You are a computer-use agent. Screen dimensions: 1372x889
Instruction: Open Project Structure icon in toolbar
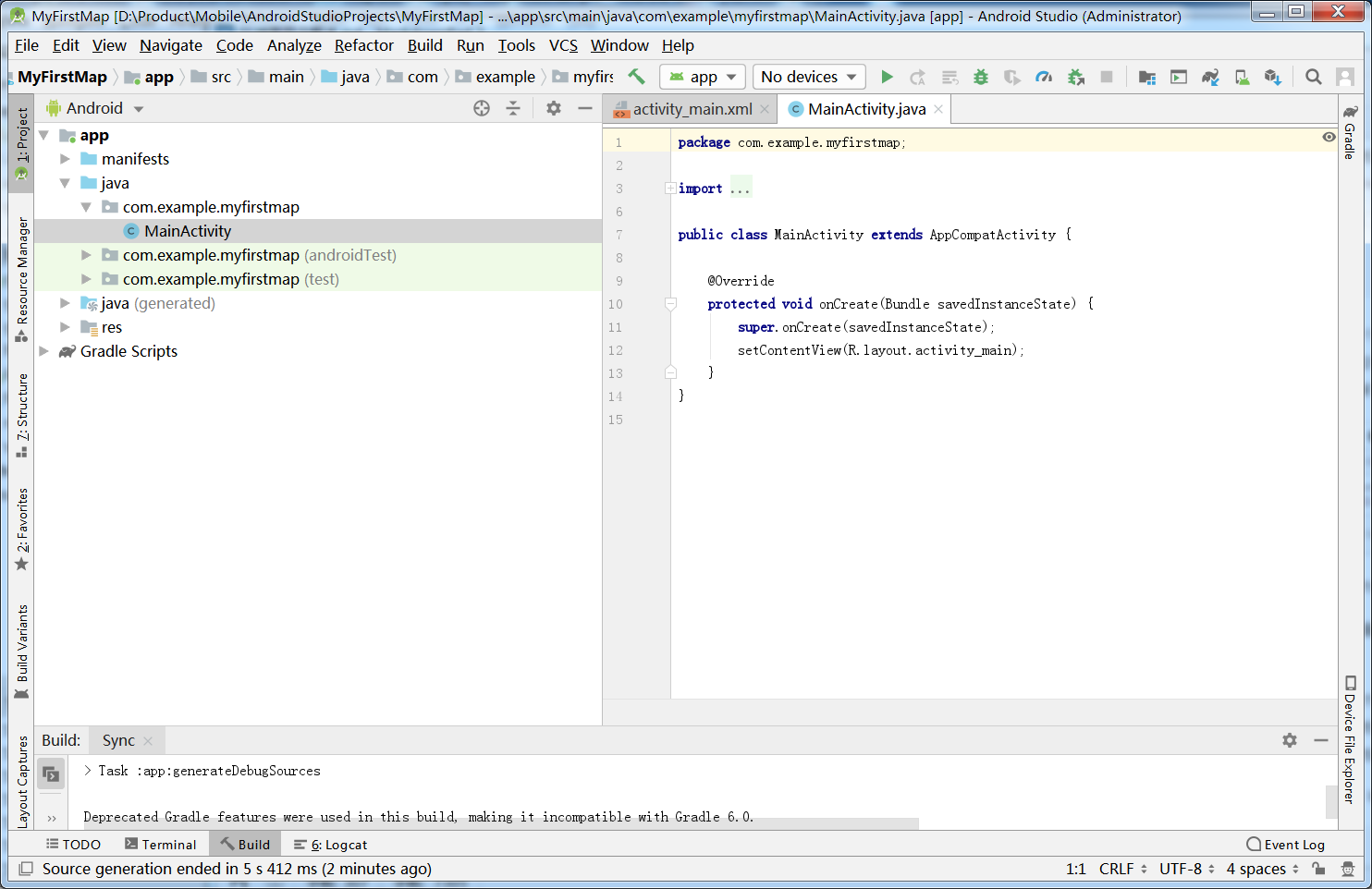(x=1147, y=77)
